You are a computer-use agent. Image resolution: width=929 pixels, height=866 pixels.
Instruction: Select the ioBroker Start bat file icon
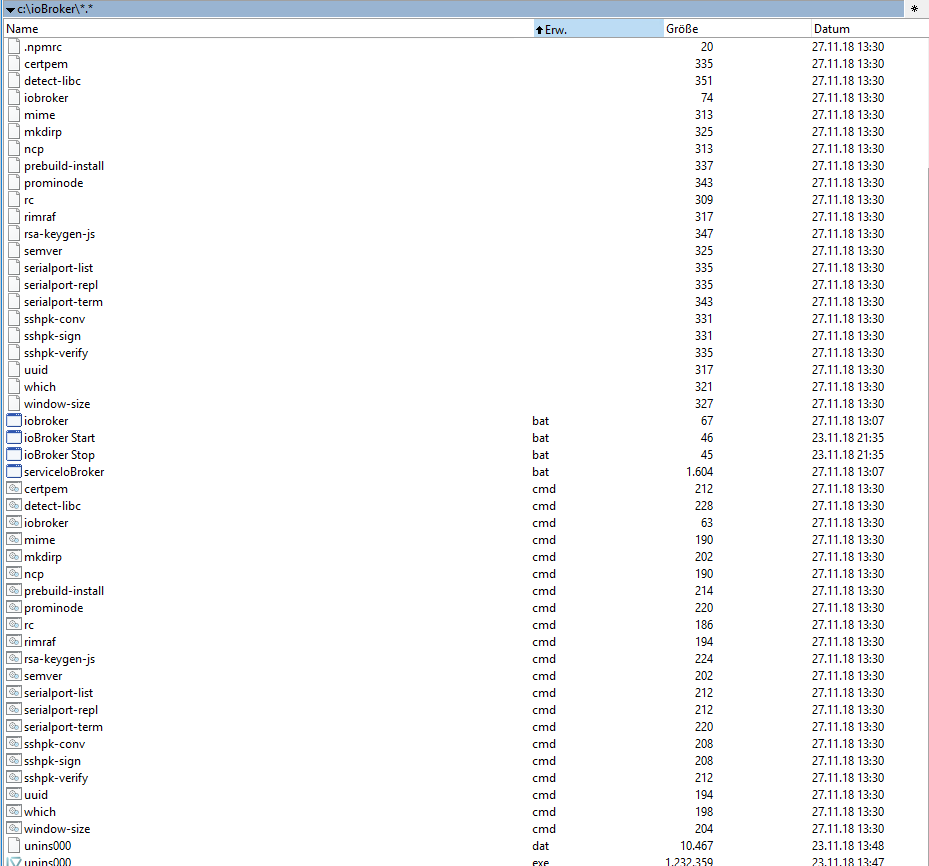click(14, 437)
